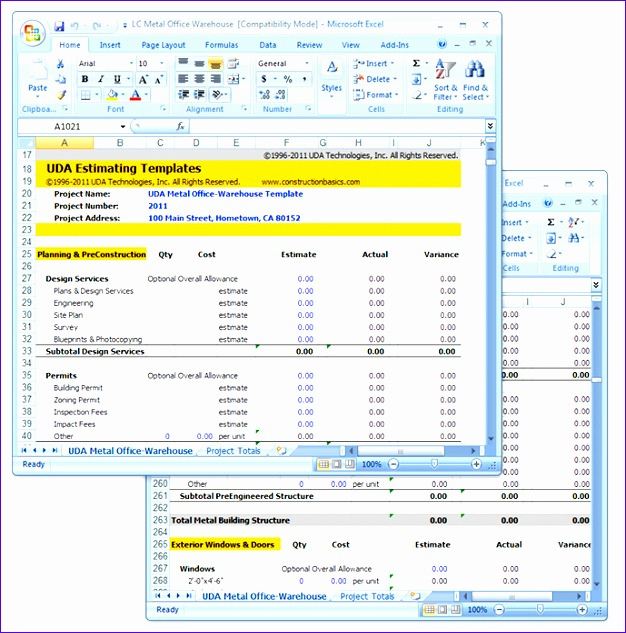
Task: Apply the red Font Color A
Action: point(136,95)
